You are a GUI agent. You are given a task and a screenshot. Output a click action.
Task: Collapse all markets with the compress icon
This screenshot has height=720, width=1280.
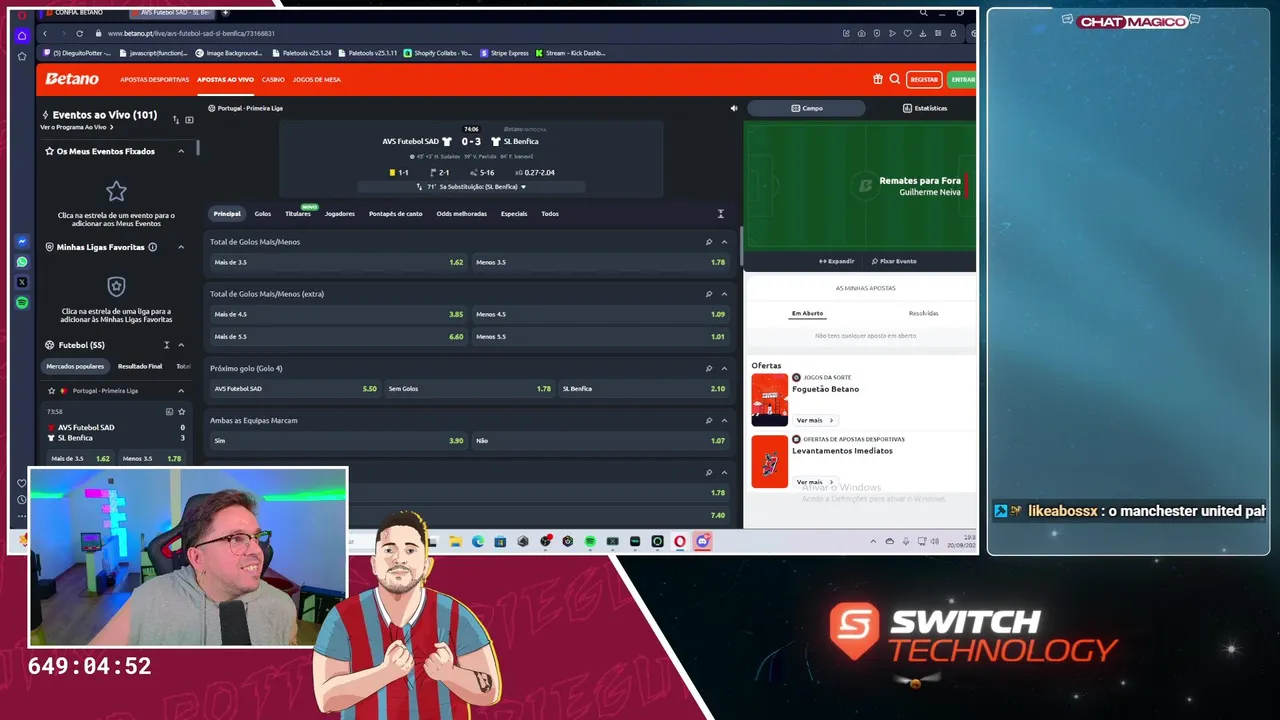pyautogui.click(x=720, y=214)
